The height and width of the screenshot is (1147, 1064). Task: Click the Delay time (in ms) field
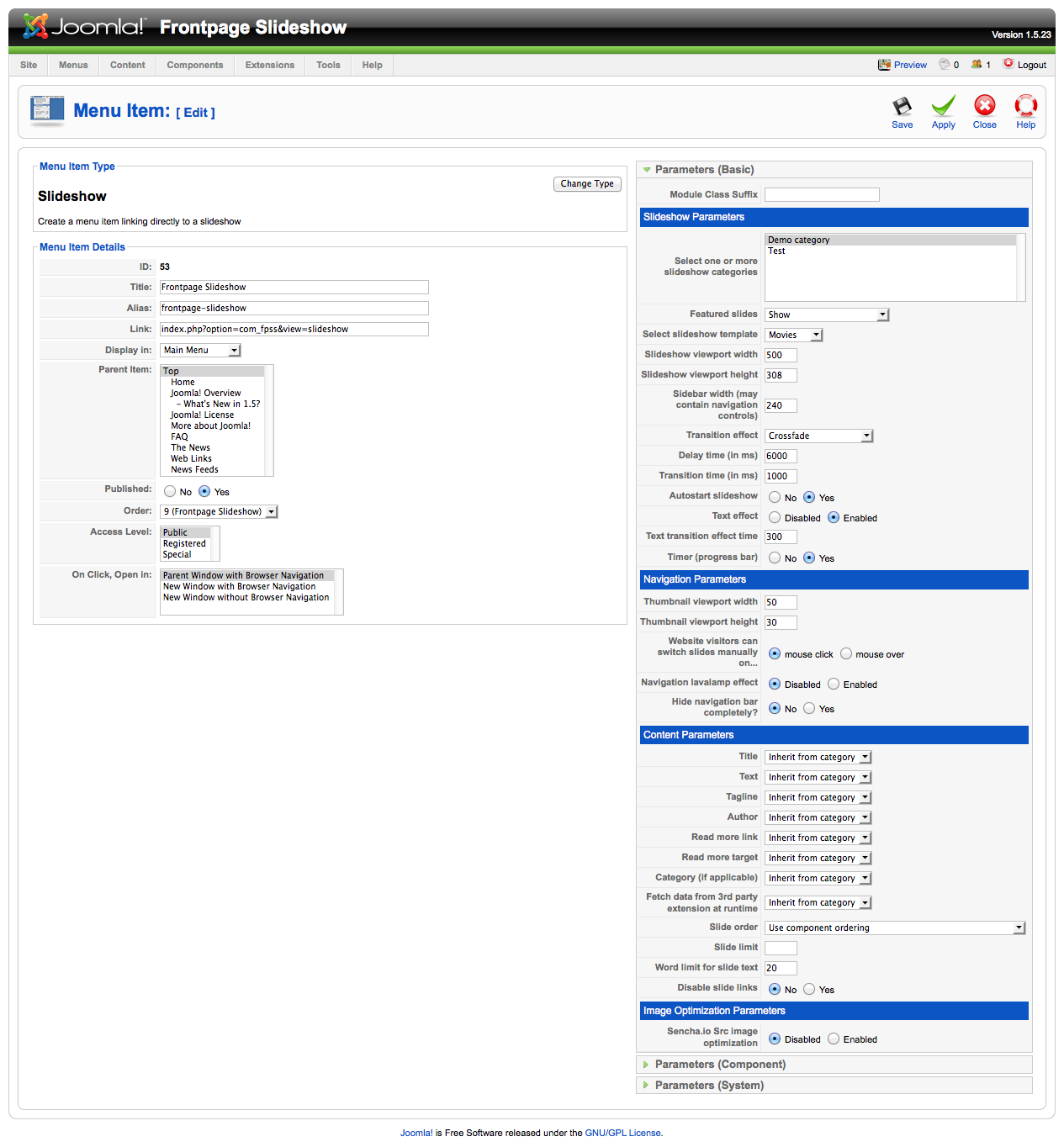click(781, 457)
